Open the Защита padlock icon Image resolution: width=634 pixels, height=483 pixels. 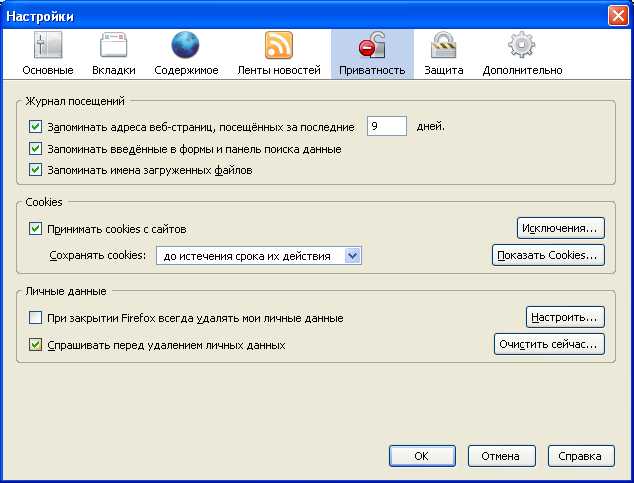[x=443, y=46]
